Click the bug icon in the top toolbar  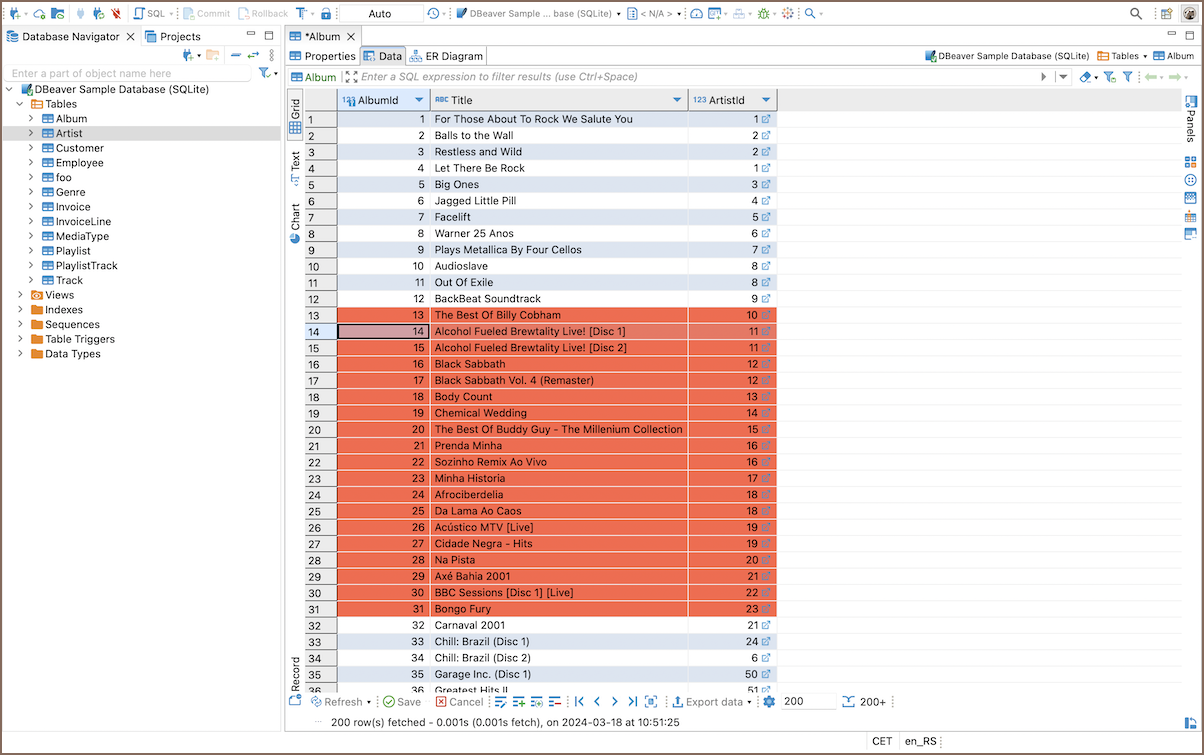(764, 14)
